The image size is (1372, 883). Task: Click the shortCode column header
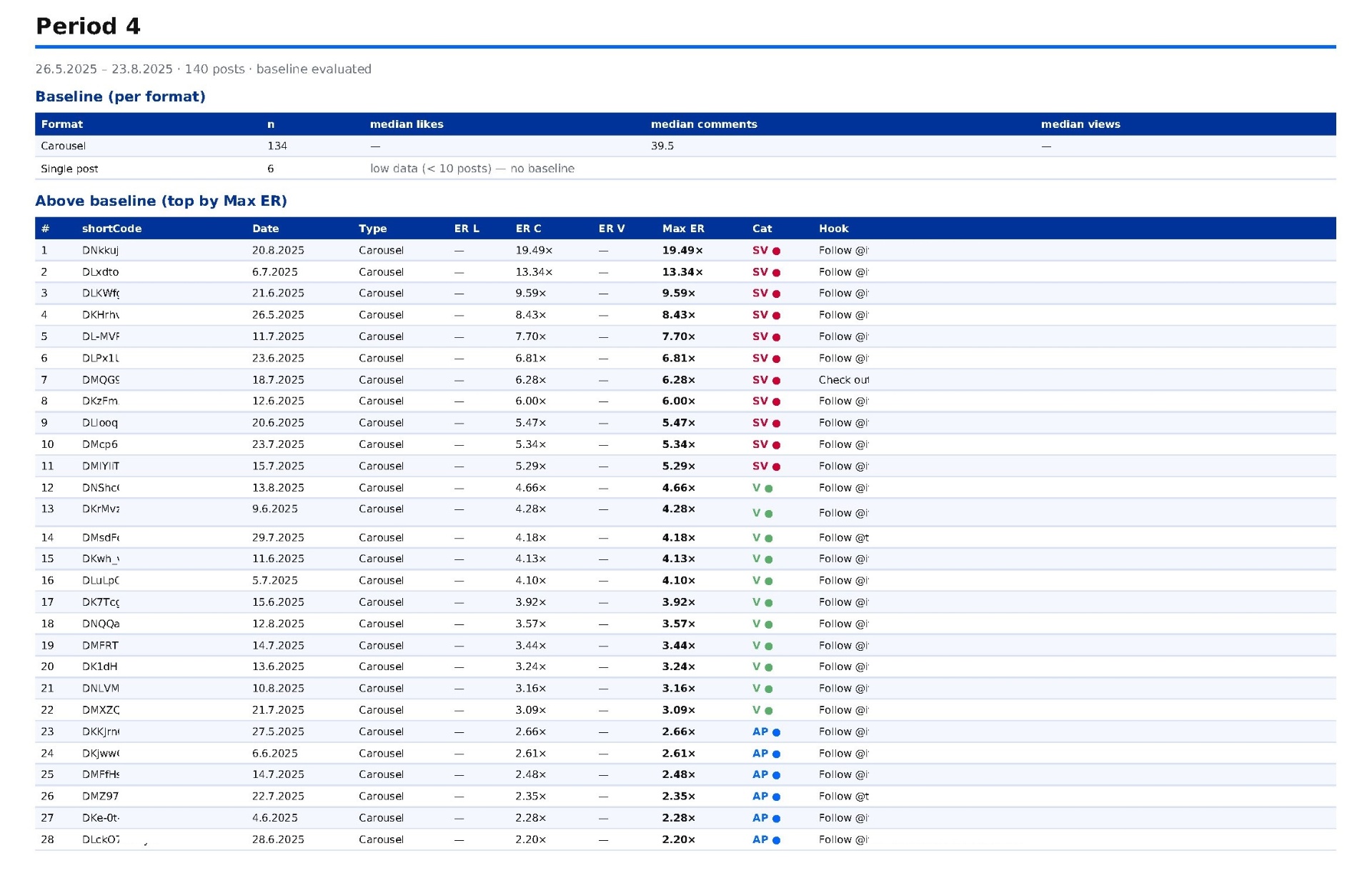(x=111, y=229)
